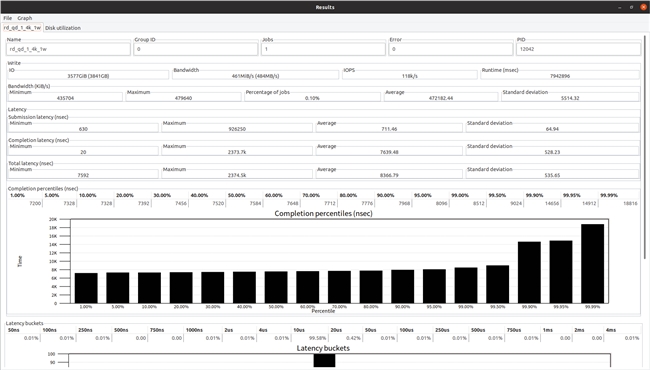650x370 pixels.
Task: Click the Latency buckets chart title
Action: click(323, 348)
